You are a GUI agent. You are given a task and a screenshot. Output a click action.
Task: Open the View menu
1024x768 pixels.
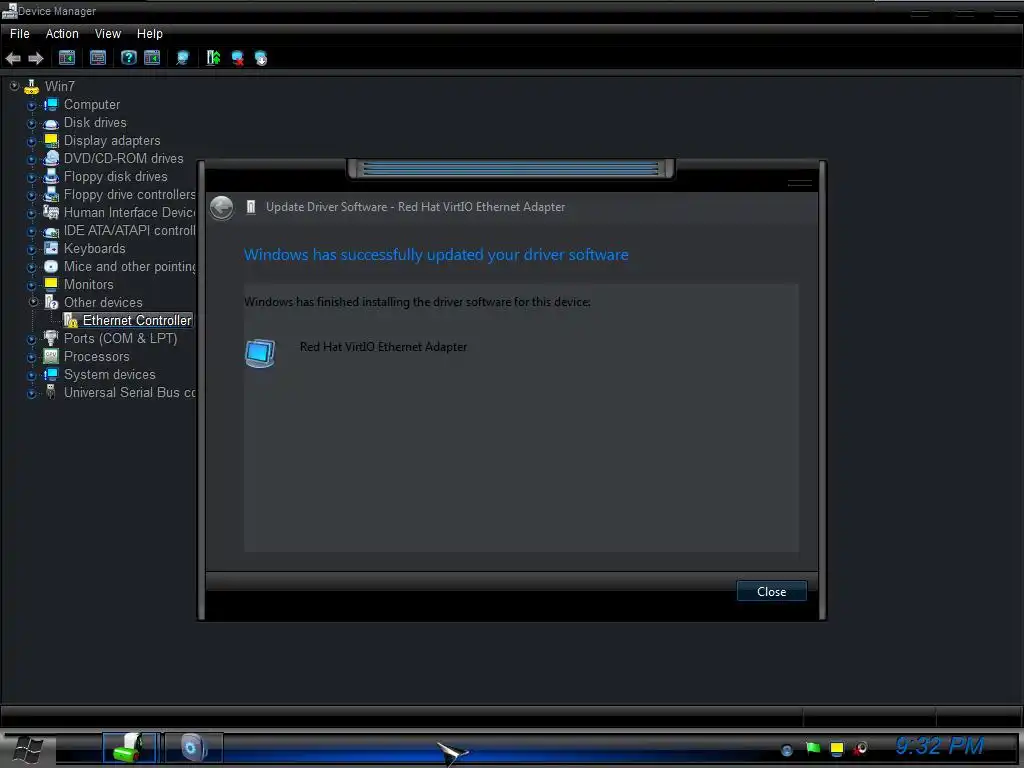(x=108, y=33)
